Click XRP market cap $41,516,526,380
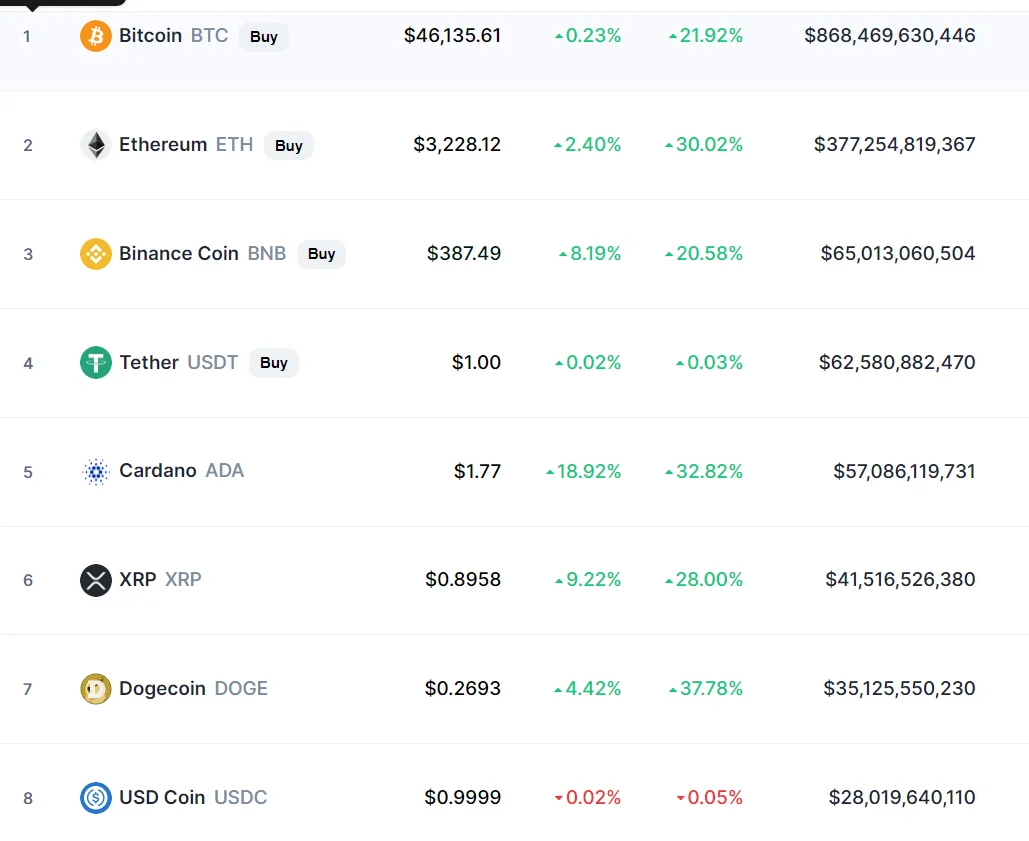This screenshot has width=1029, height=841. 900,579
